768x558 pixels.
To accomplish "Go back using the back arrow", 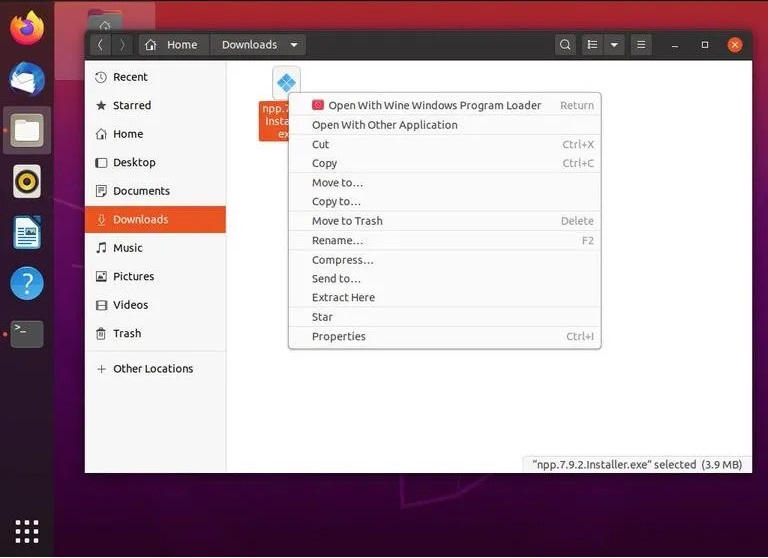I will tap(100, 45).
